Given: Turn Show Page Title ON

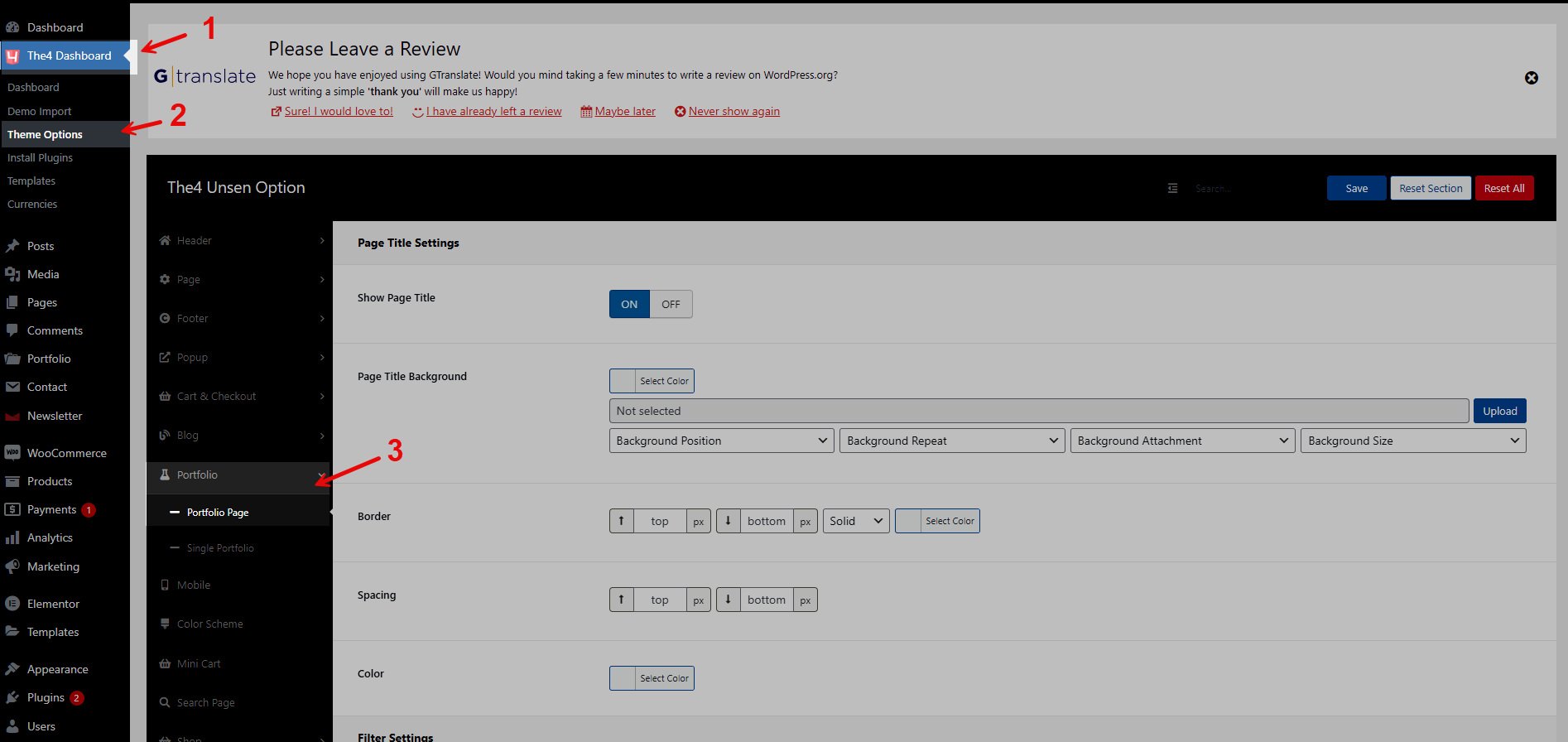Looking at the screenshot, I should 629,304.
